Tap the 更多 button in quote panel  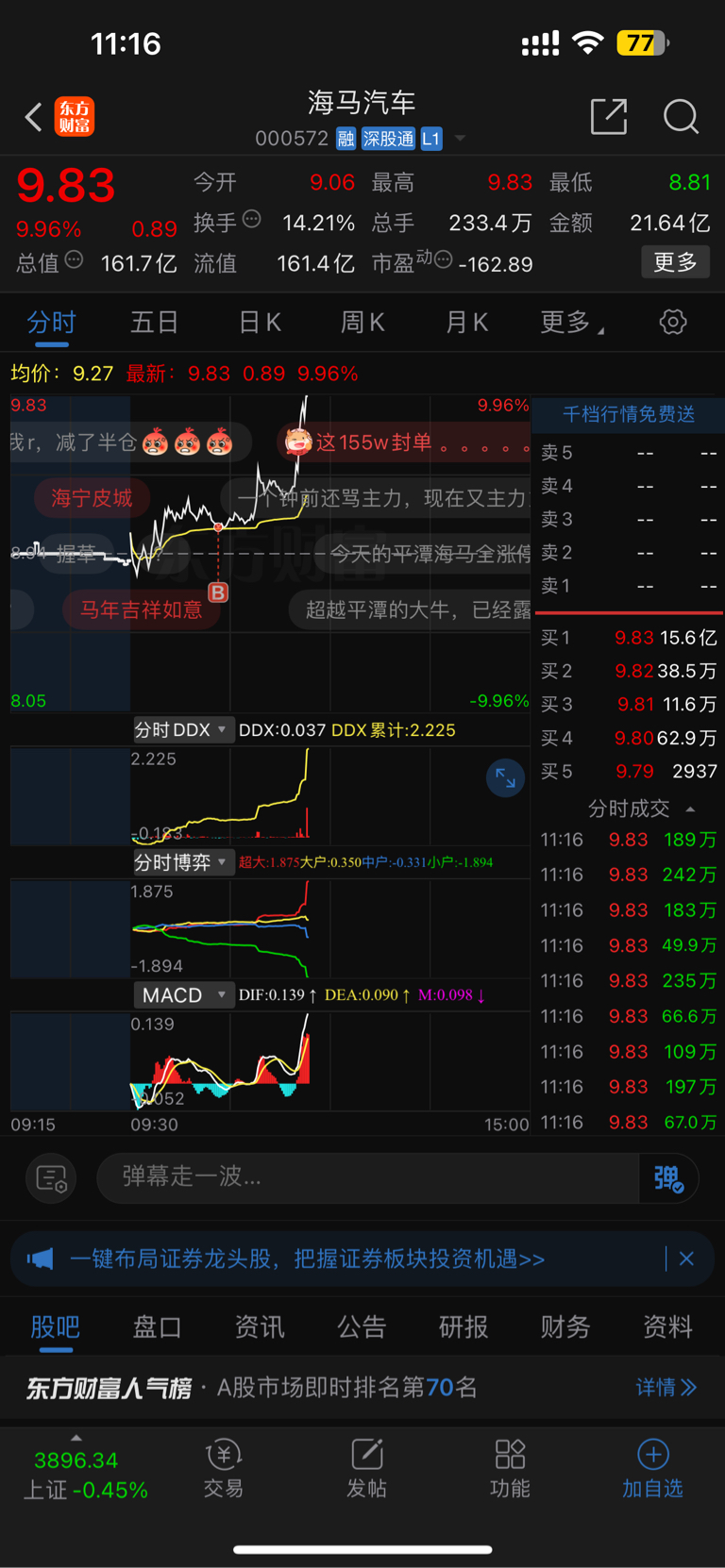[x=676, y=261]
